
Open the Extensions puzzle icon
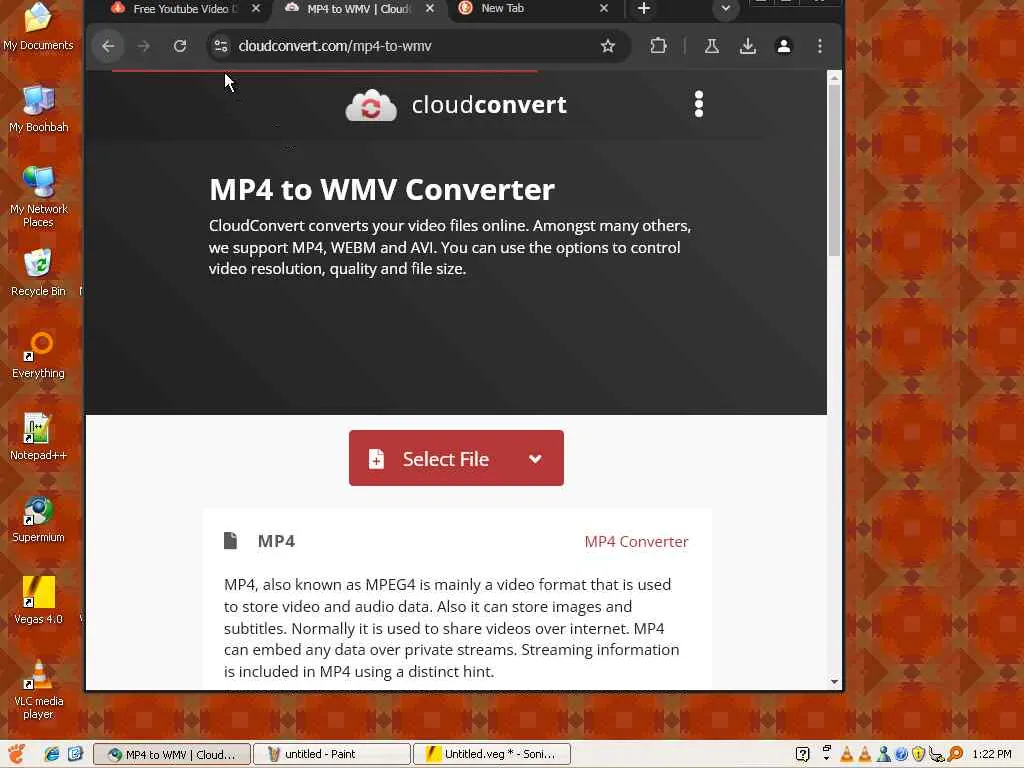coord(658,46)
